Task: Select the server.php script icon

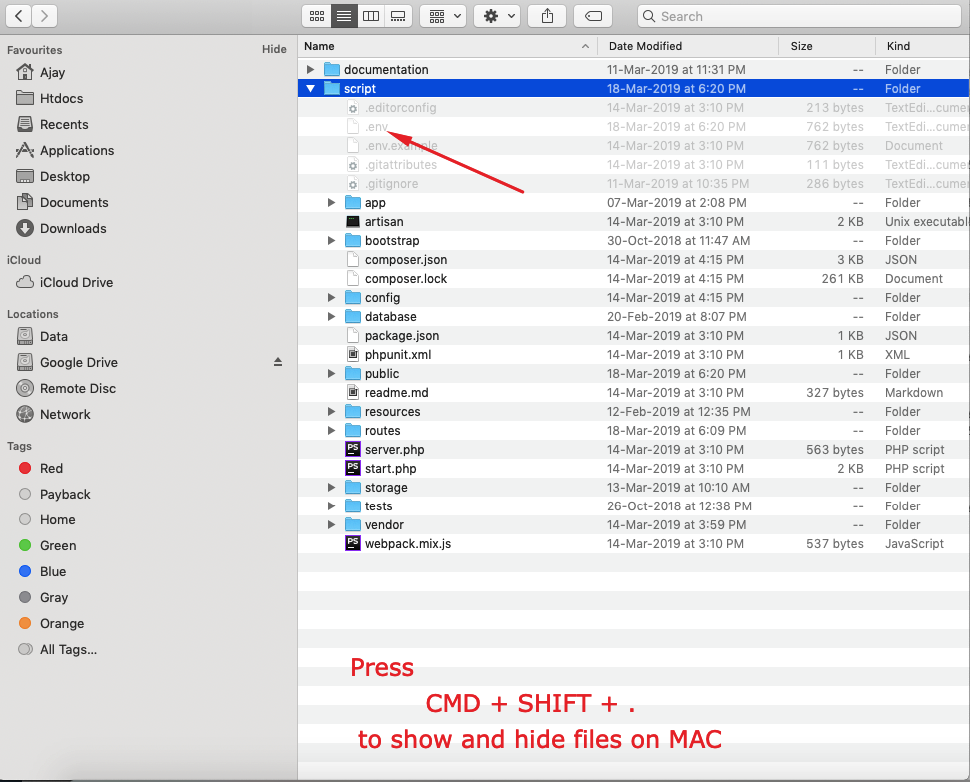Action: pos(353,449)
